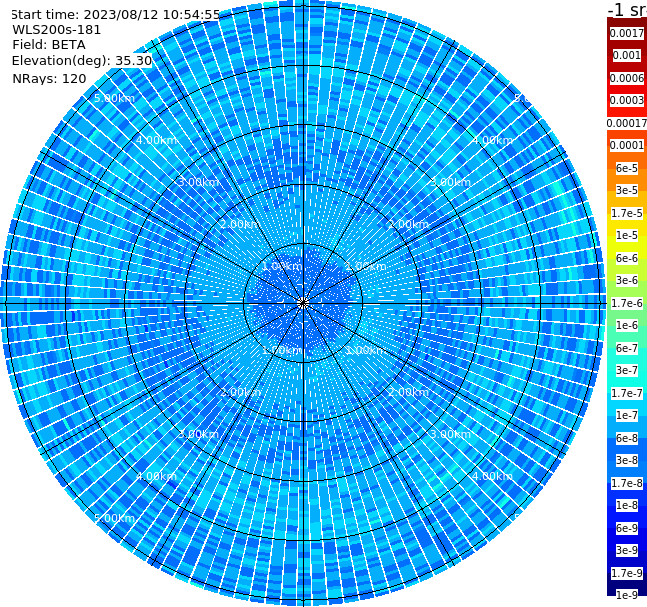The image size is (647, 607).
Task: Select the Elevation(deg): 35.30 text
Action: coord(82,61)
